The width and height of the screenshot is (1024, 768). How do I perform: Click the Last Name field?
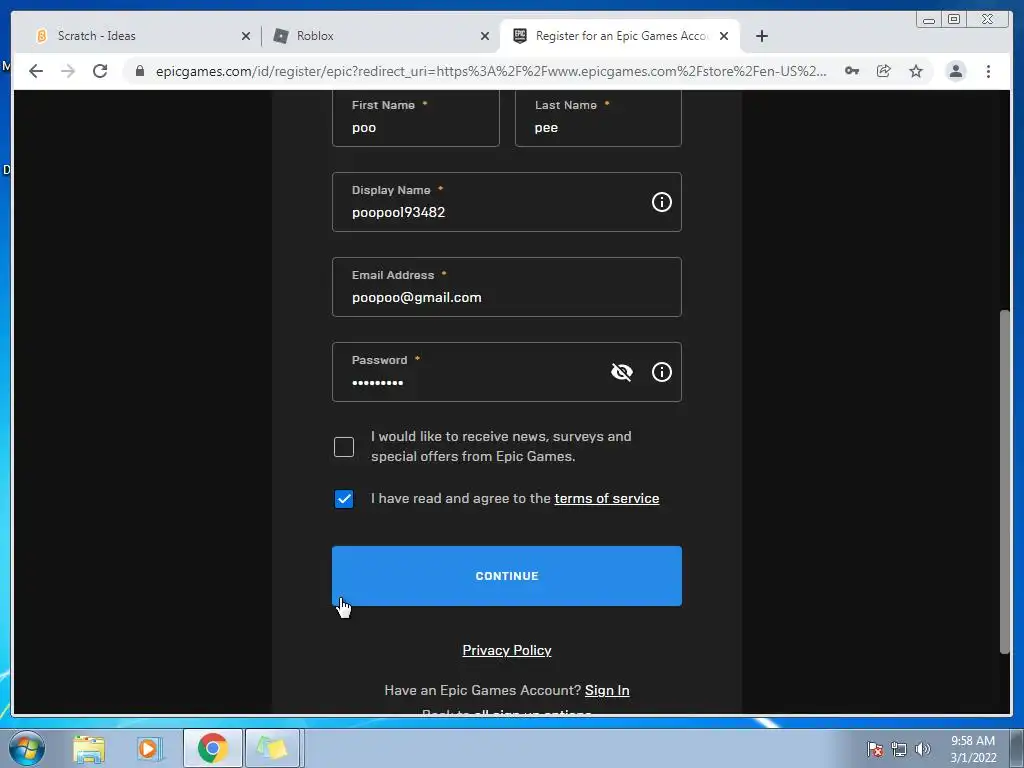tap(598, 118)
